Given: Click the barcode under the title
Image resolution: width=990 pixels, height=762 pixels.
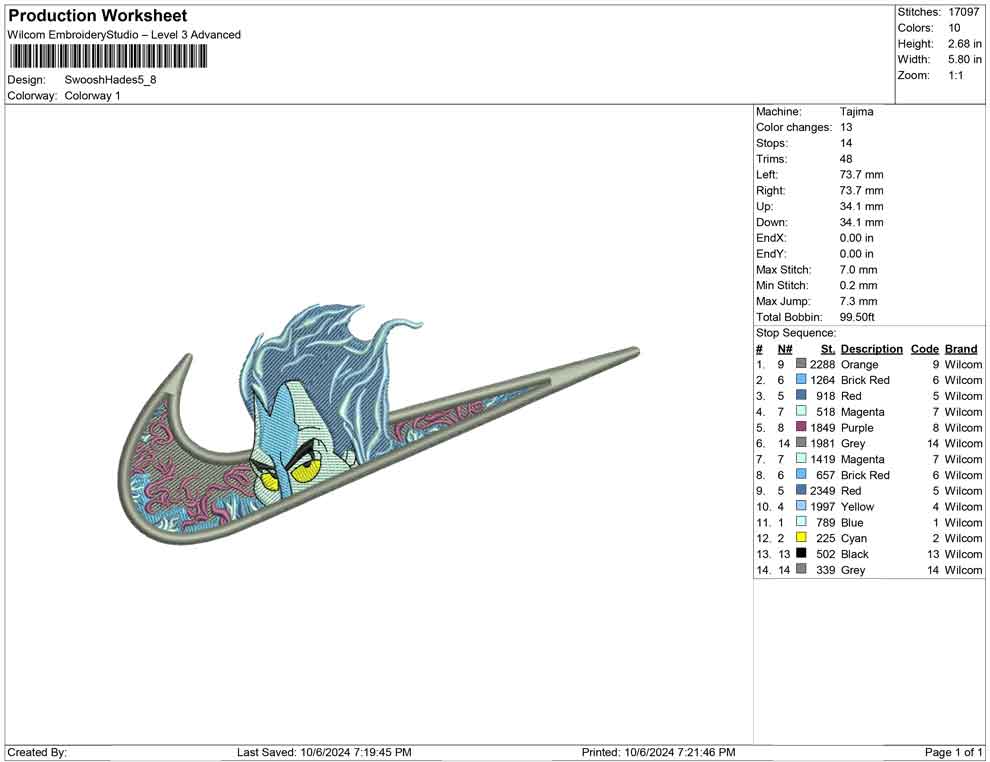Looking at the screenshot, I should click(108, 56).
